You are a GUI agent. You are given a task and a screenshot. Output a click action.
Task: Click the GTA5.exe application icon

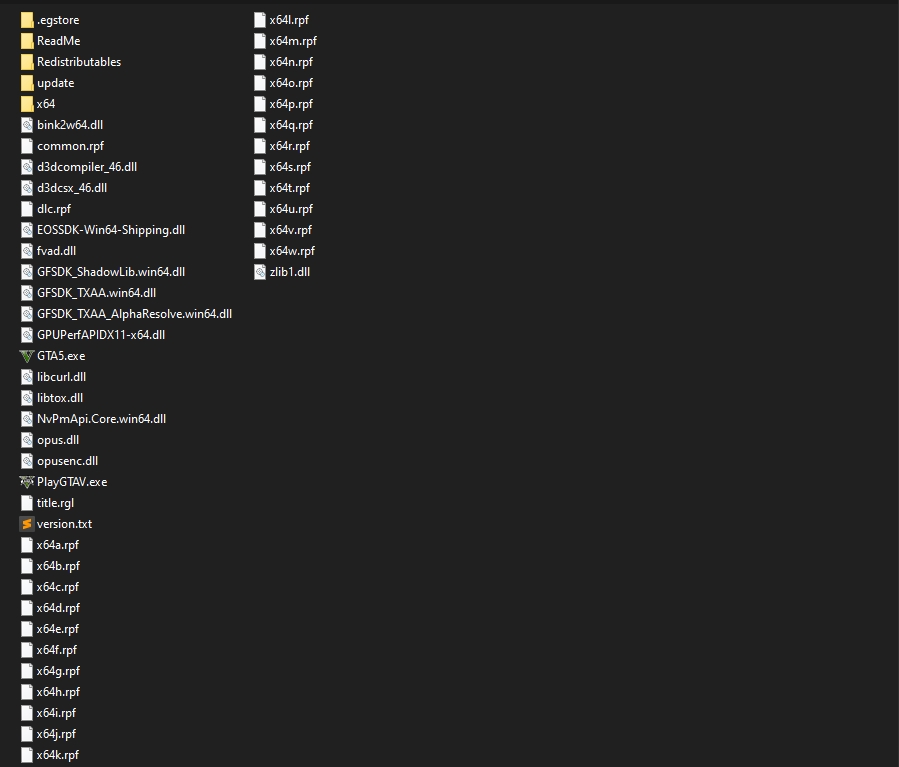tap(27, 356)
